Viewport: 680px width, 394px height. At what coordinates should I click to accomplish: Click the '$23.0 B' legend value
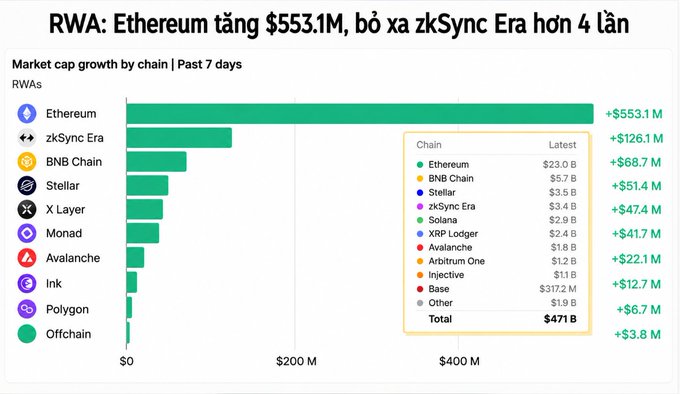559,165
